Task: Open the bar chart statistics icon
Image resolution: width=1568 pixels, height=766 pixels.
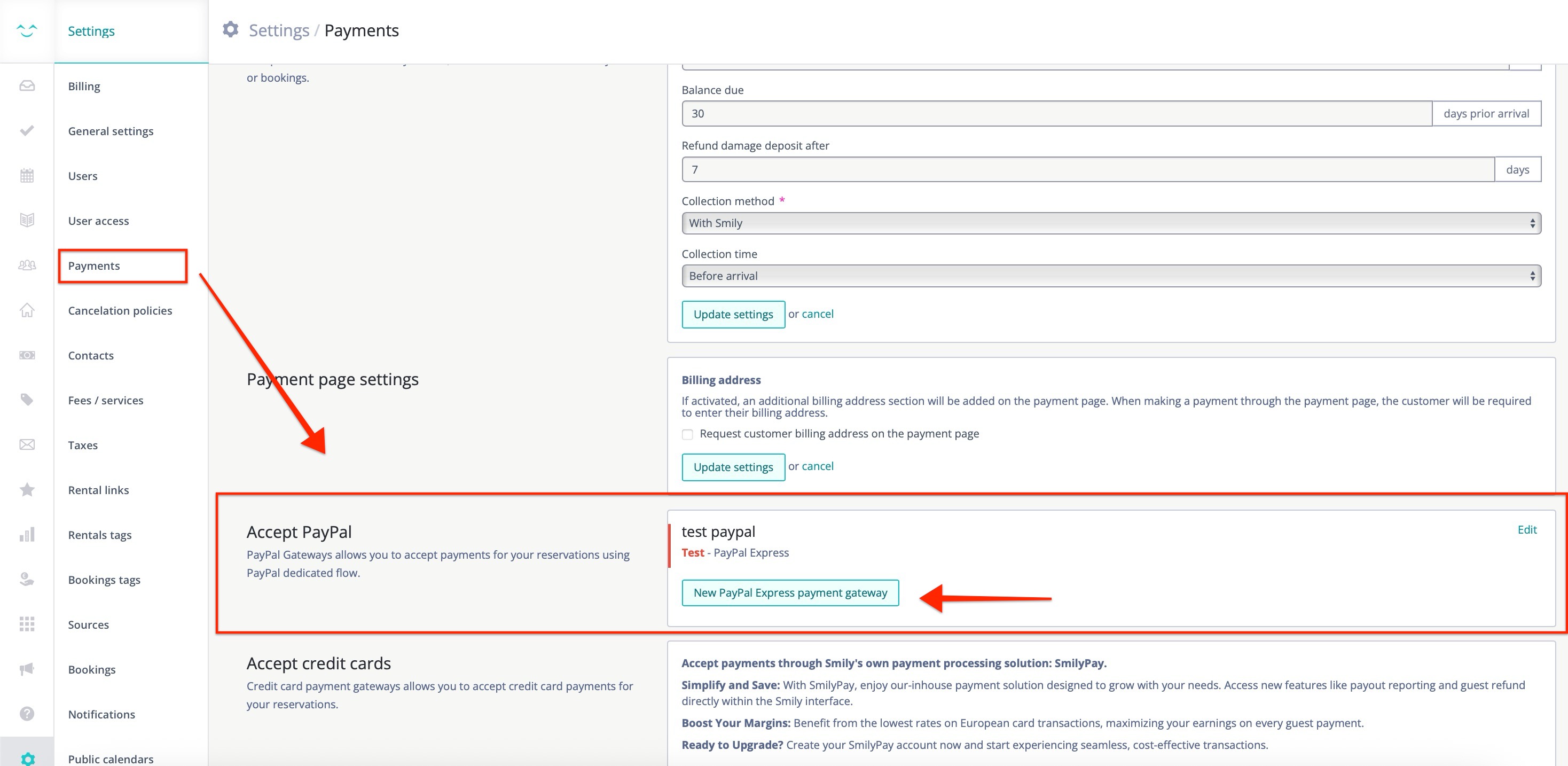Action: (x=27, y=535)
